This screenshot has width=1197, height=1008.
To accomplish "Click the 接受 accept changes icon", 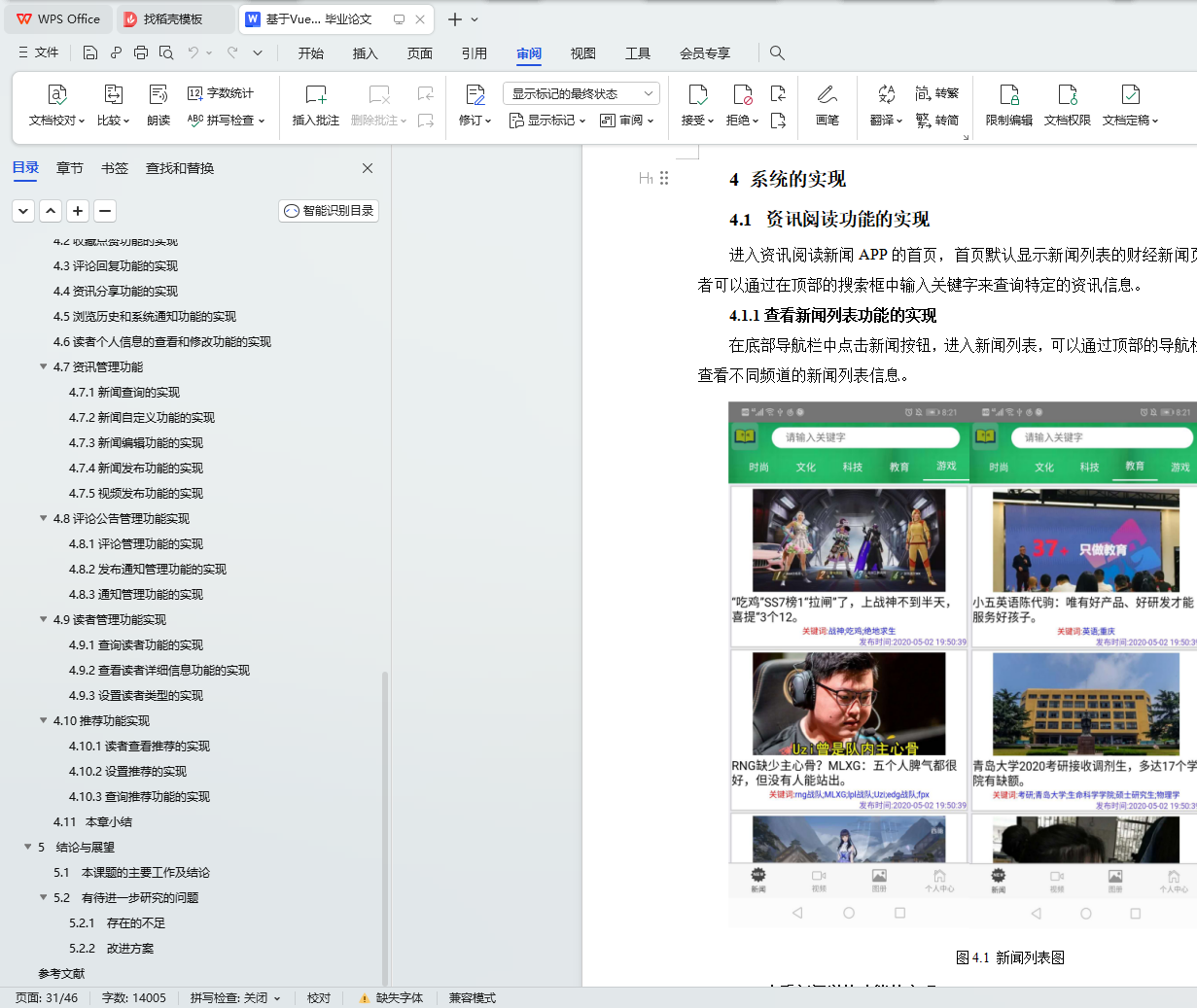I will tap(697, 94).
